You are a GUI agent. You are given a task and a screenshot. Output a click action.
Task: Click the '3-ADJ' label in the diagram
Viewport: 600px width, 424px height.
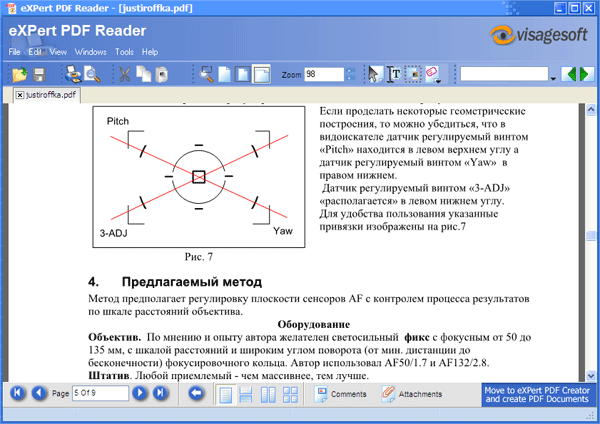pos(114,233)
